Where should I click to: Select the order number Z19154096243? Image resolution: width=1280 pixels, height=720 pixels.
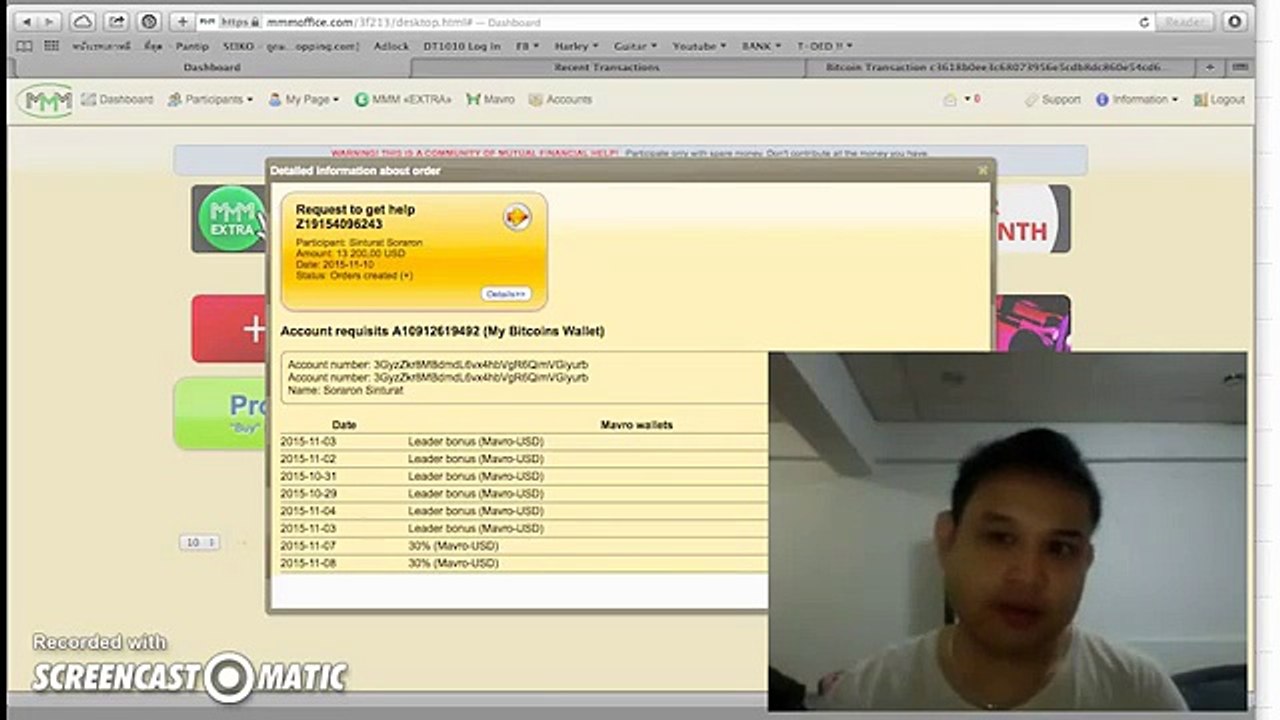[x=339, y=224]
